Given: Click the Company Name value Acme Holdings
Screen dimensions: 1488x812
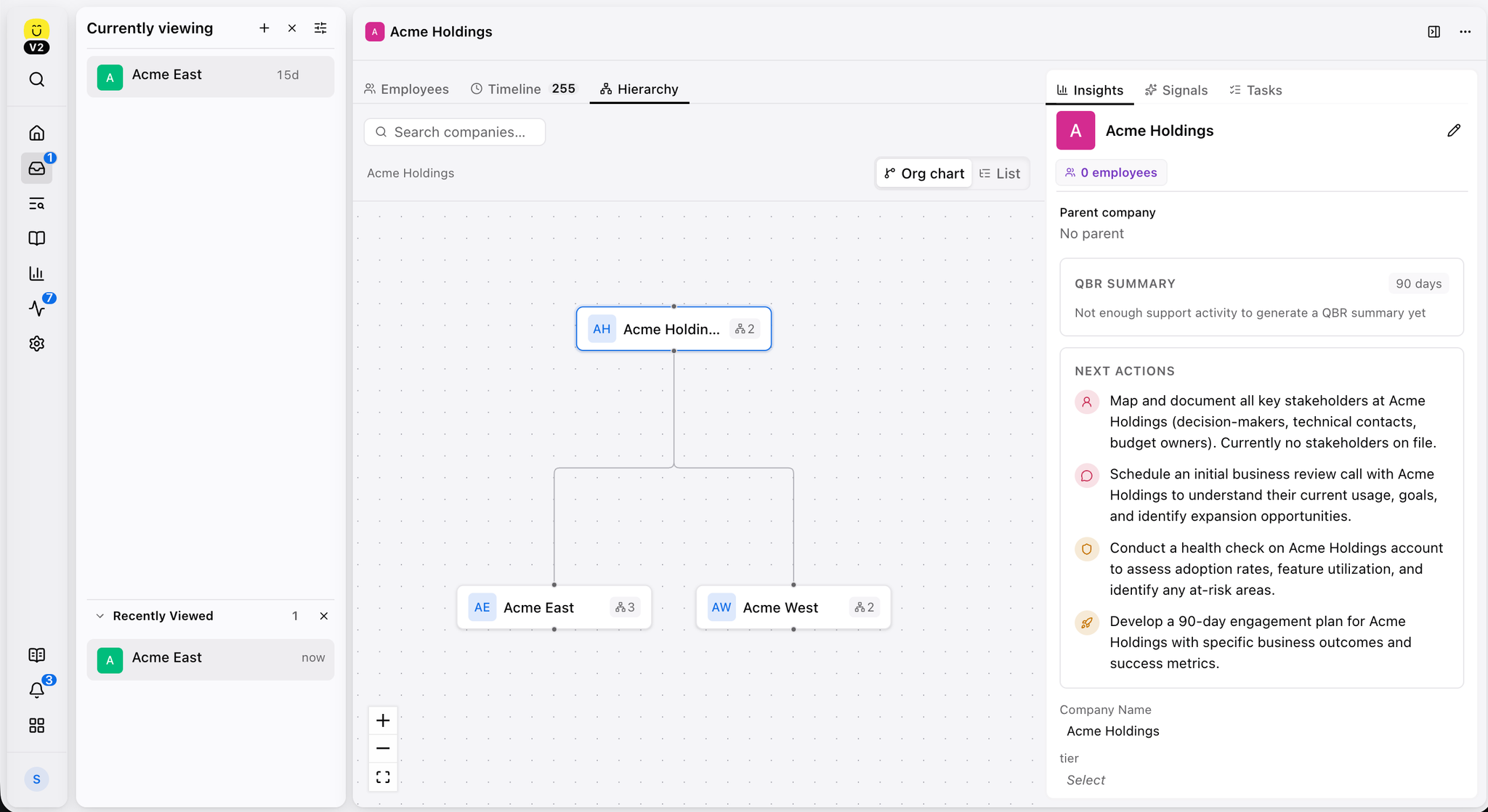Looking at the screenshot, I should (x=1112, y=731).
